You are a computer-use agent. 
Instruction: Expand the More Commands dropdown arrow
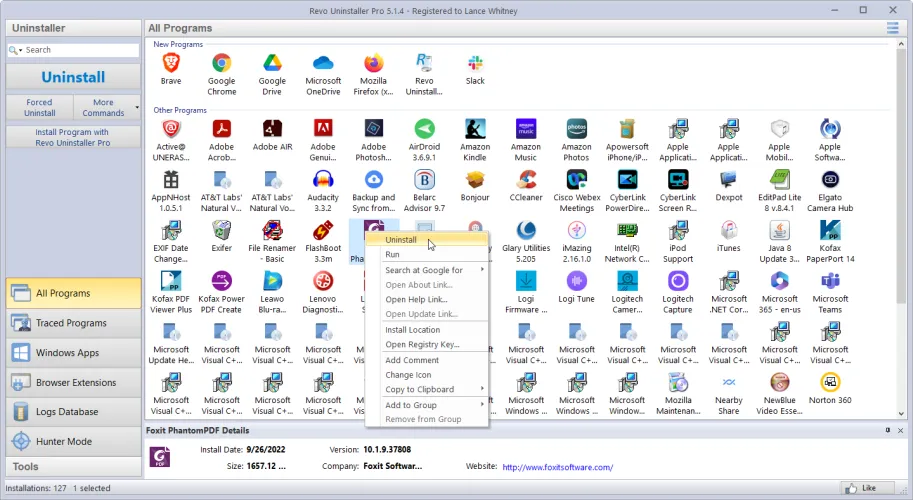(x=136, y=107)
